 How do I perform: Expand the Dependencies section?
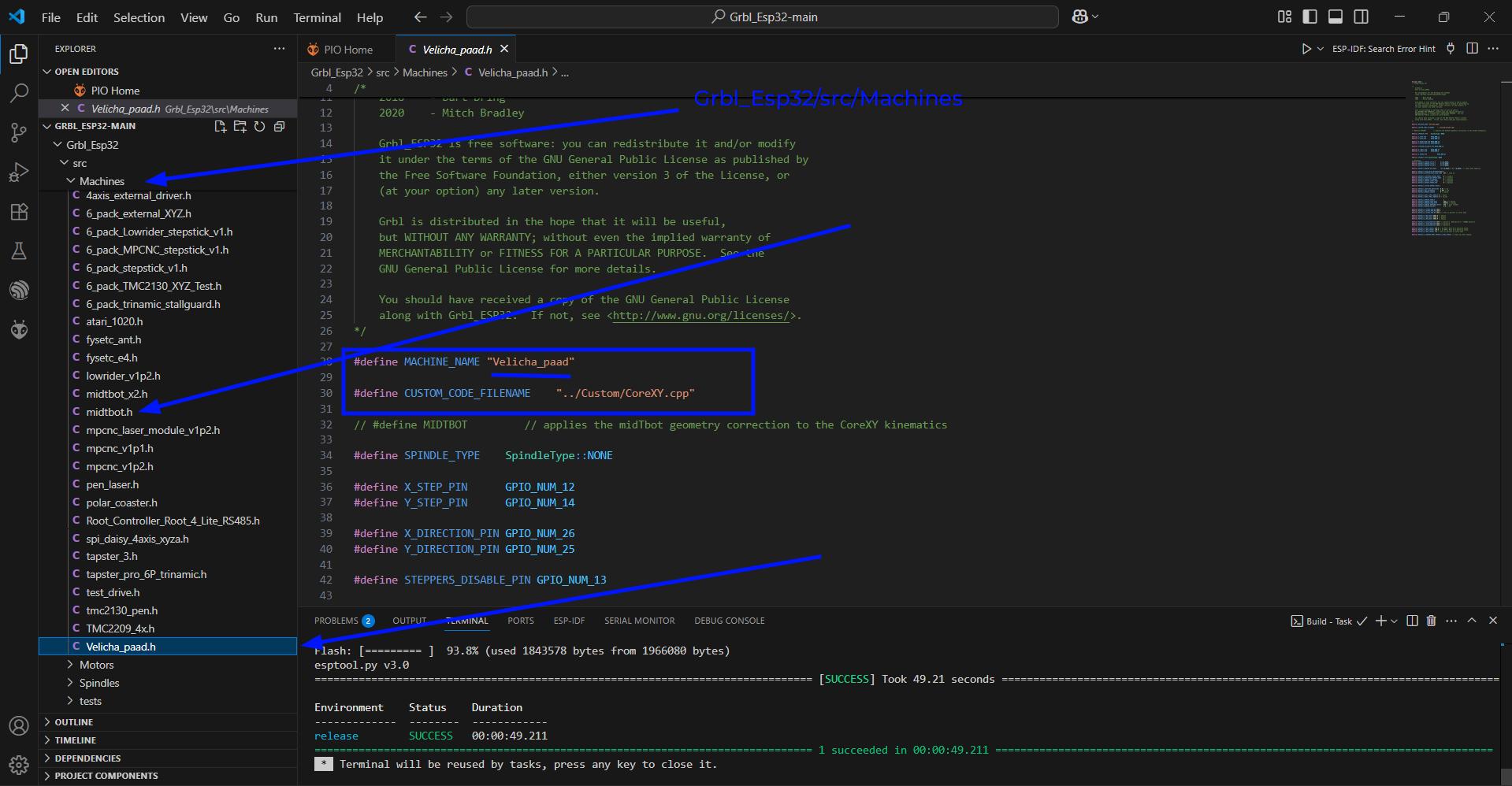167,758
